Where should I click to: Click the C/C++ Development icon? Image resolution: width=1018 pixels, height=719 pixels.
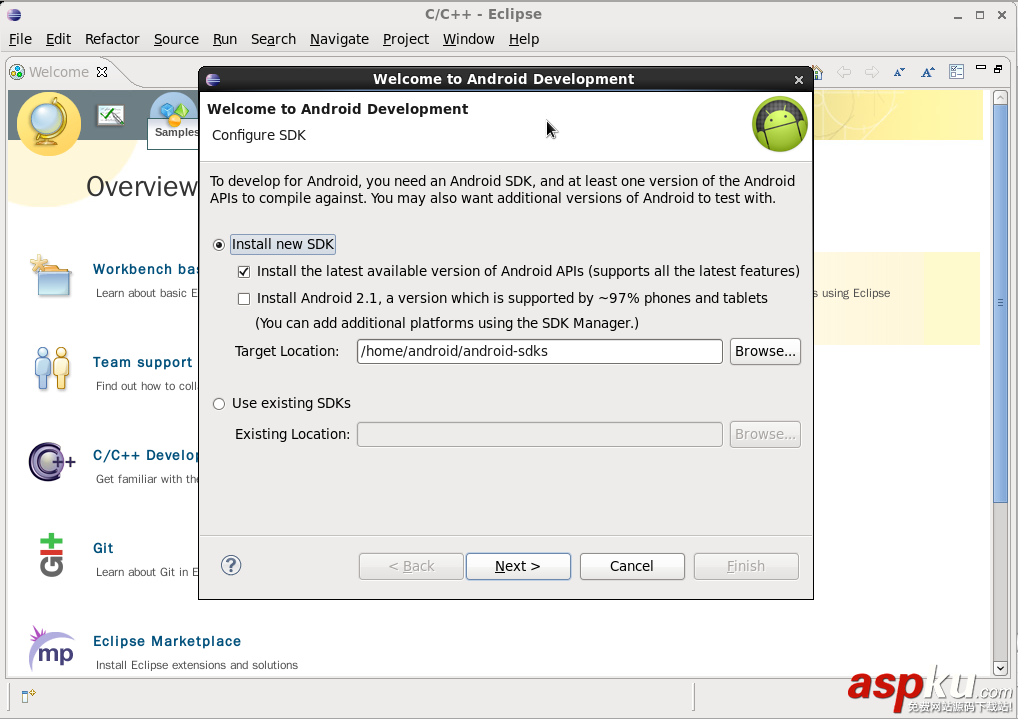(51, 461)
